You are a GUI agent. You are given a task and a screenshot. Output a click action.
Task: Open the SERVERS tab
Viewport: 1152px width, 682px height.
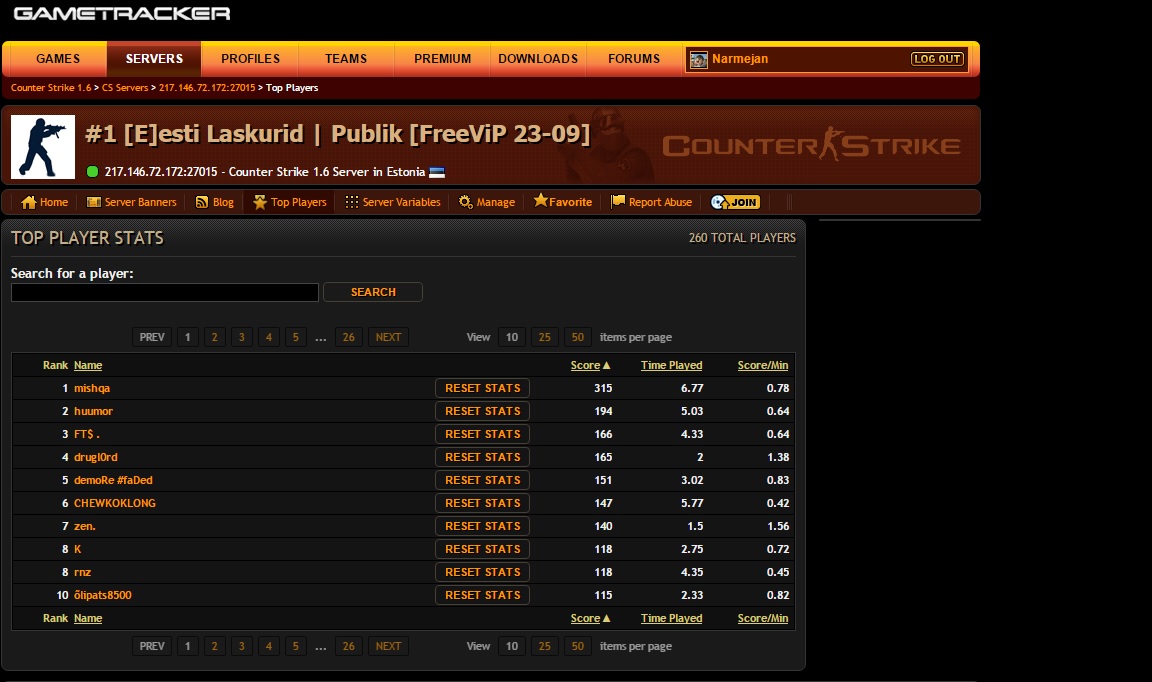point(154,59)
